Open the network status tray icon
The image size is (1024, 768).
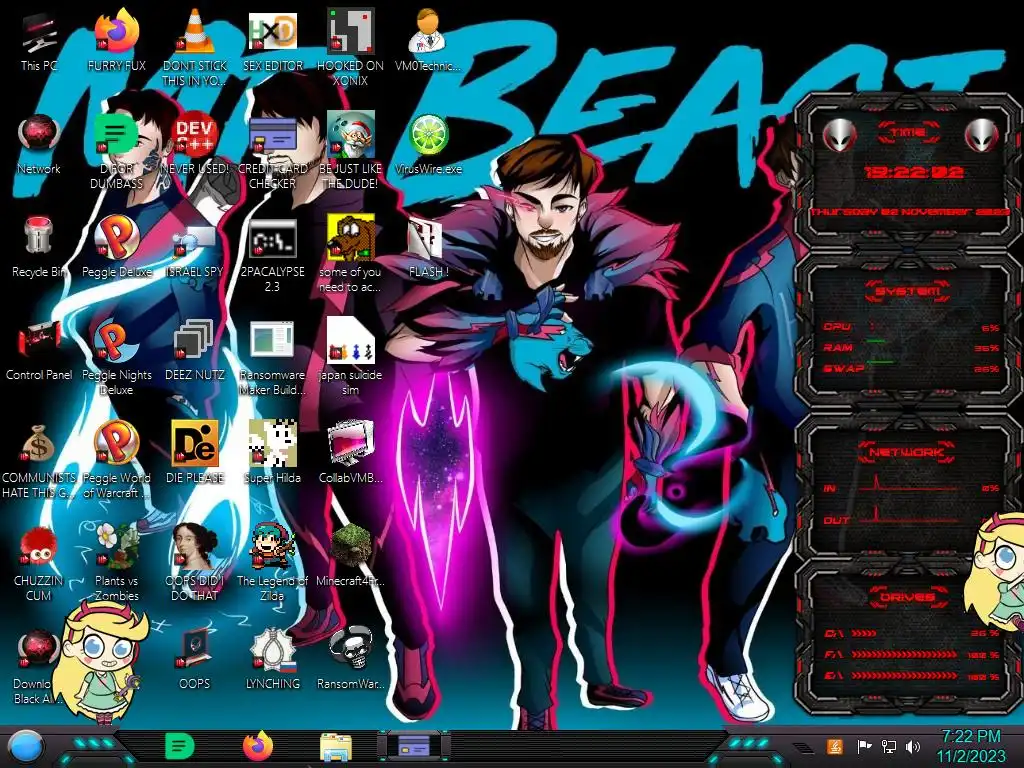889,746
